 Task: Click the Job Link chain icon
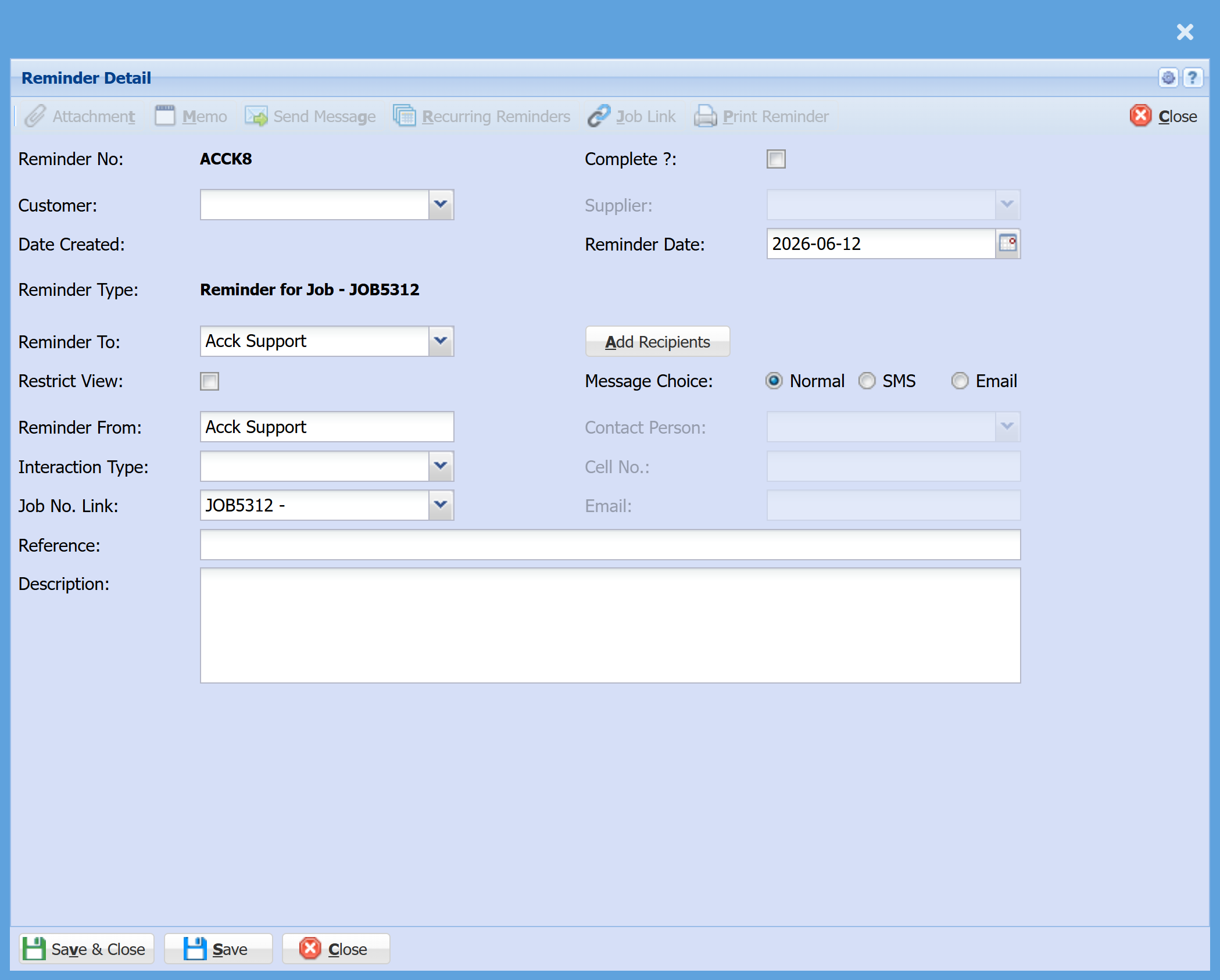(599, 116)
